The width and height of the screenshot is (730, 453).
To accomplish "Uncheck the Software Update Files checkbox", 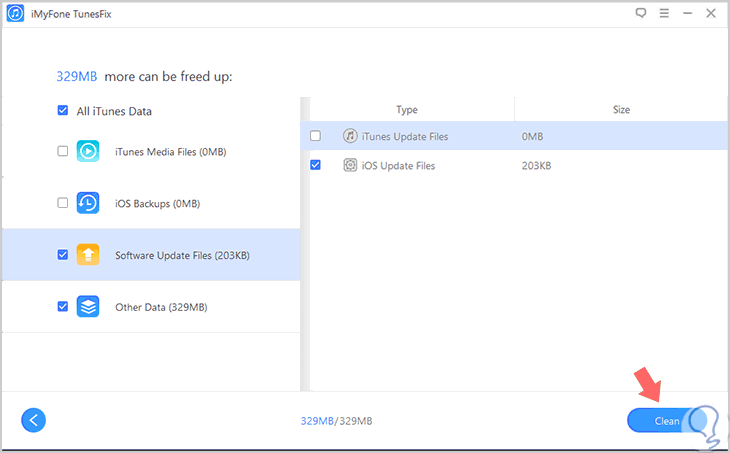I will coord(63,255).
